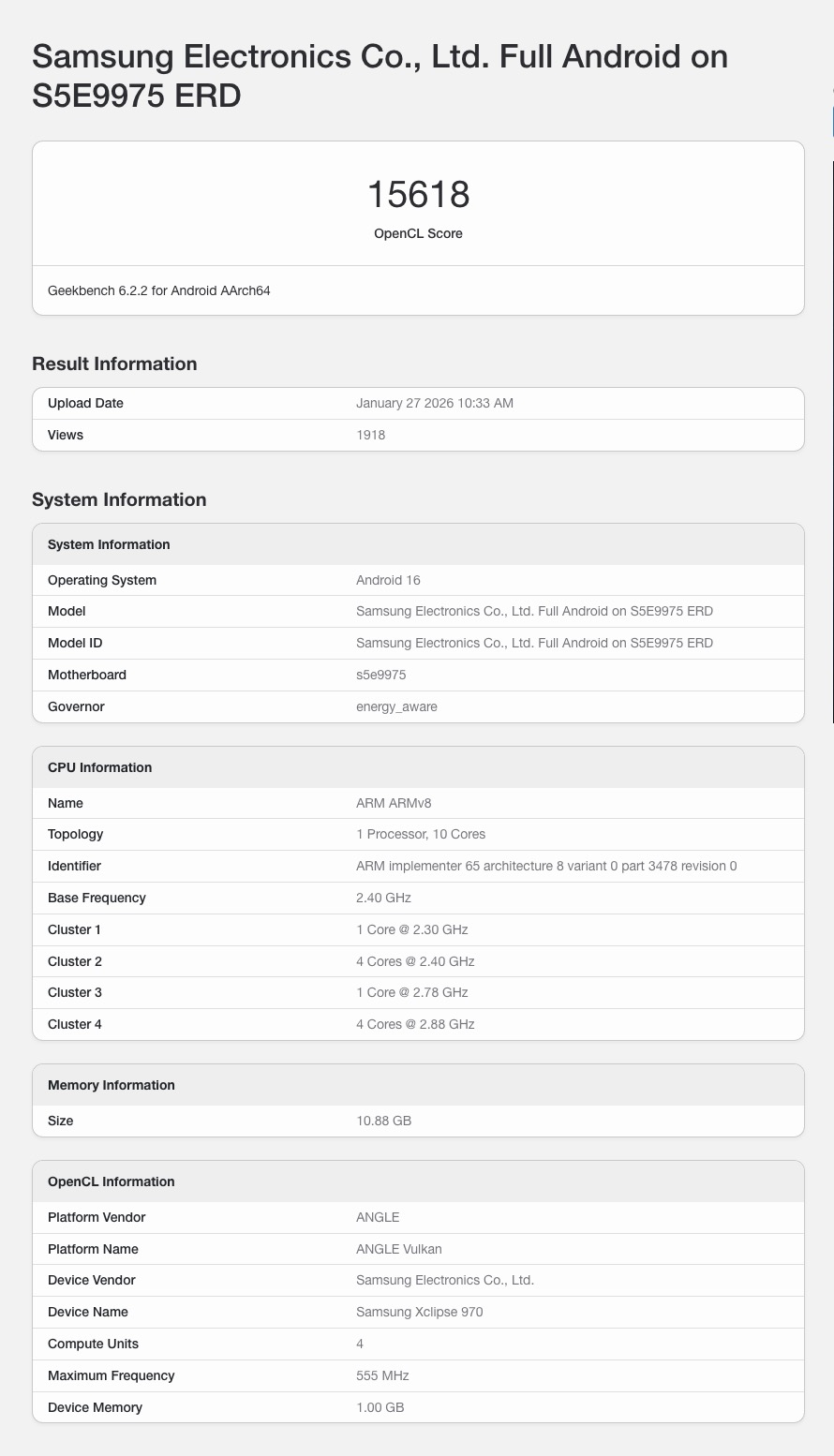Click the Result Information heading
This screenshot has width=834, height=1456.
click(x=114, y=364)
